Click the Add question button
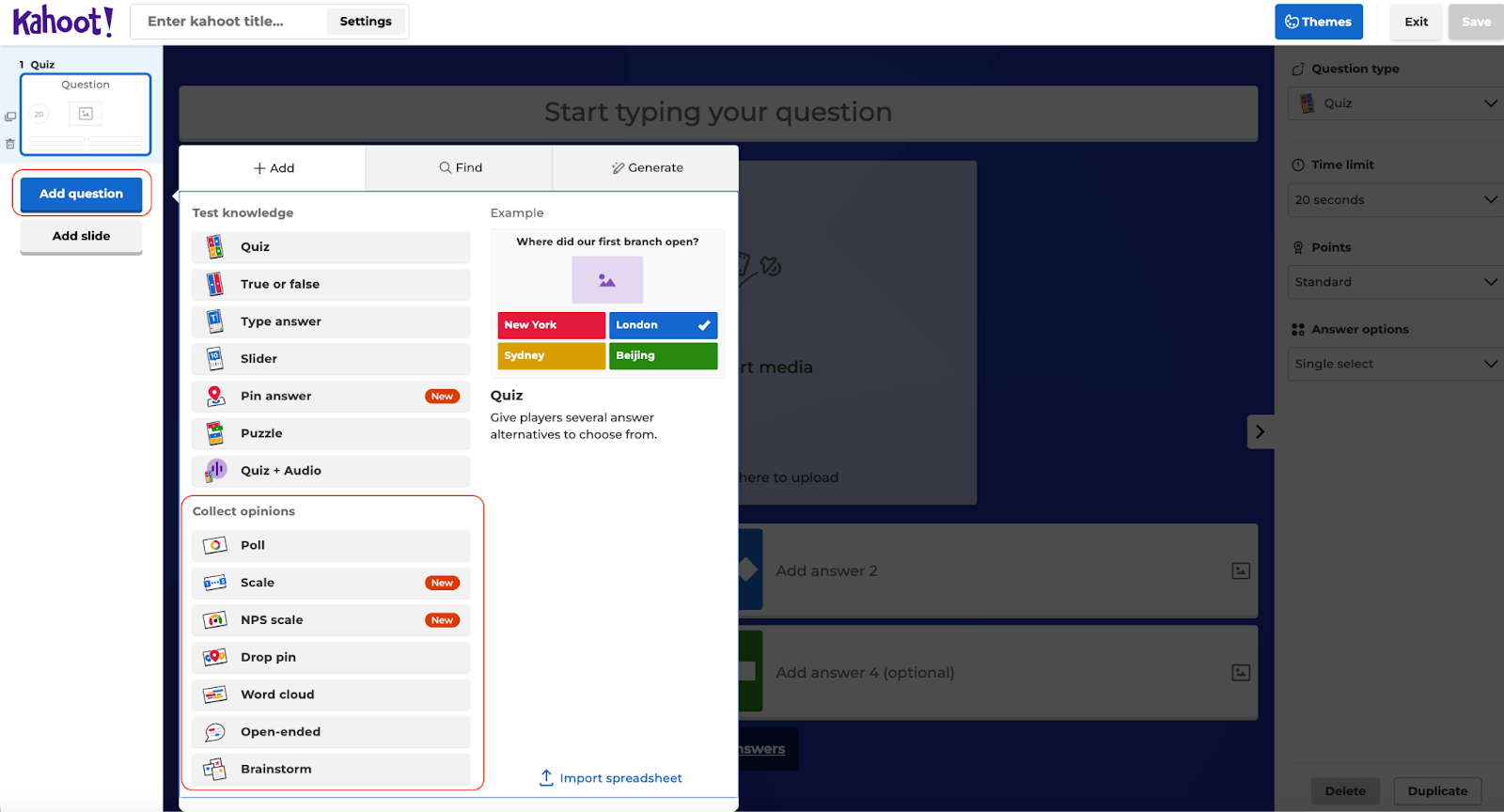This screenshot has width=1504, height=812. 82,194
